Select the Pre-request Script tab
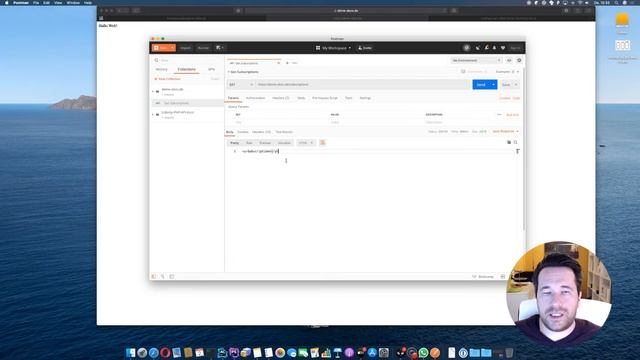The height and width of the screenshot is (360, 640). click(x=325, y=98)
